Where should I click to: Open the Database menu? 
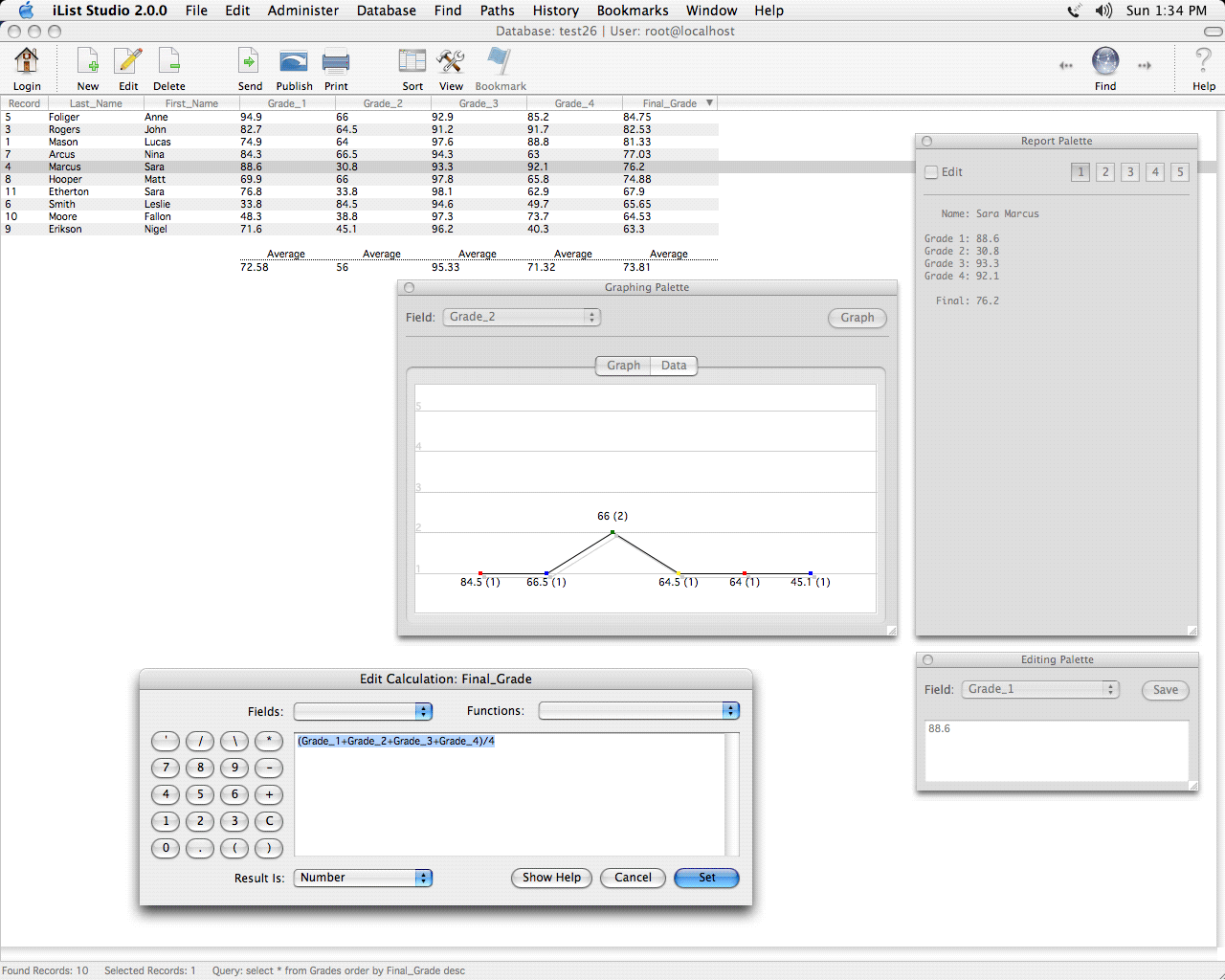(387, 11)
